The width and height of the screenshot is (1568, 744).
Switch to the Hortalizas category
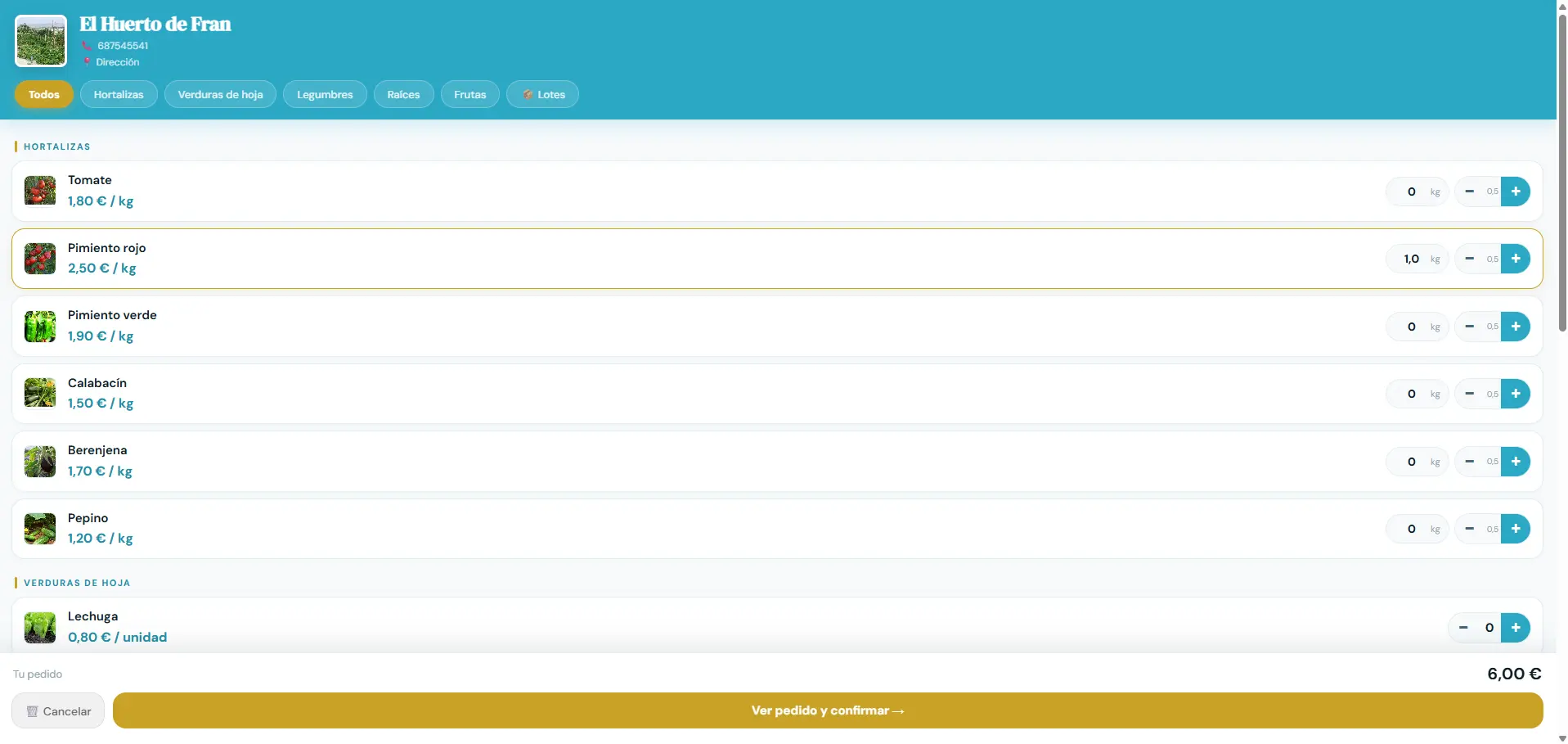click(119, 95)
